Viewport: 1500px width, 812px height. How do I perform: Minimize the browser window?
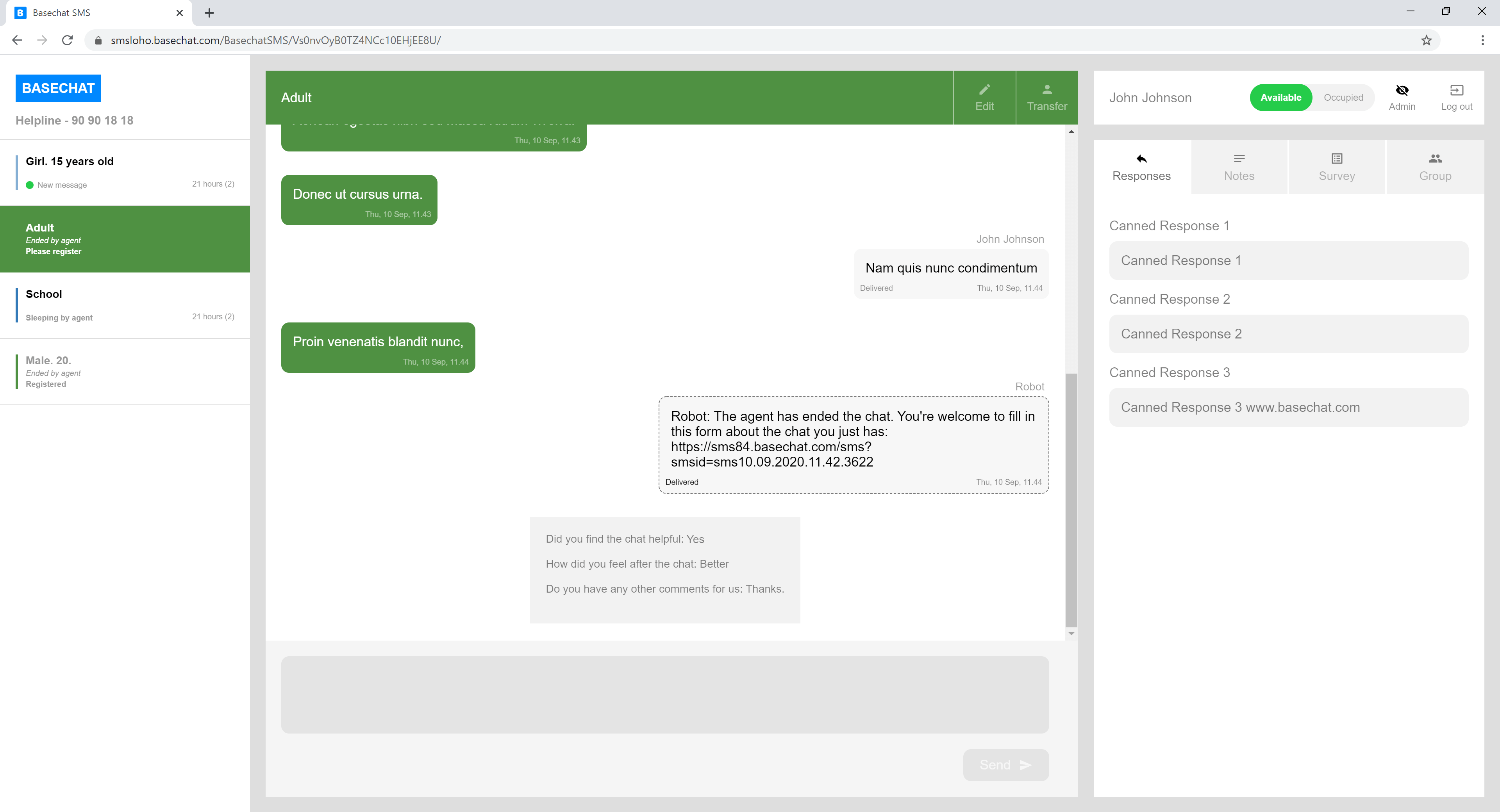[1410, 11]
